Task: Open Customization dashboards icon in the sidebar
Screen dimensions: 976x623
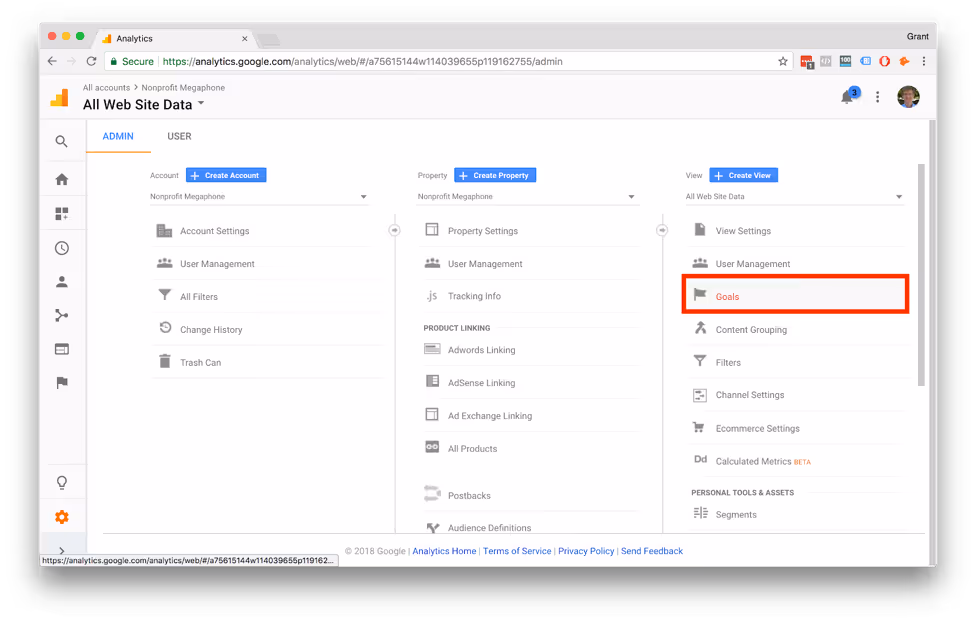Action: (x=62, y=213)
